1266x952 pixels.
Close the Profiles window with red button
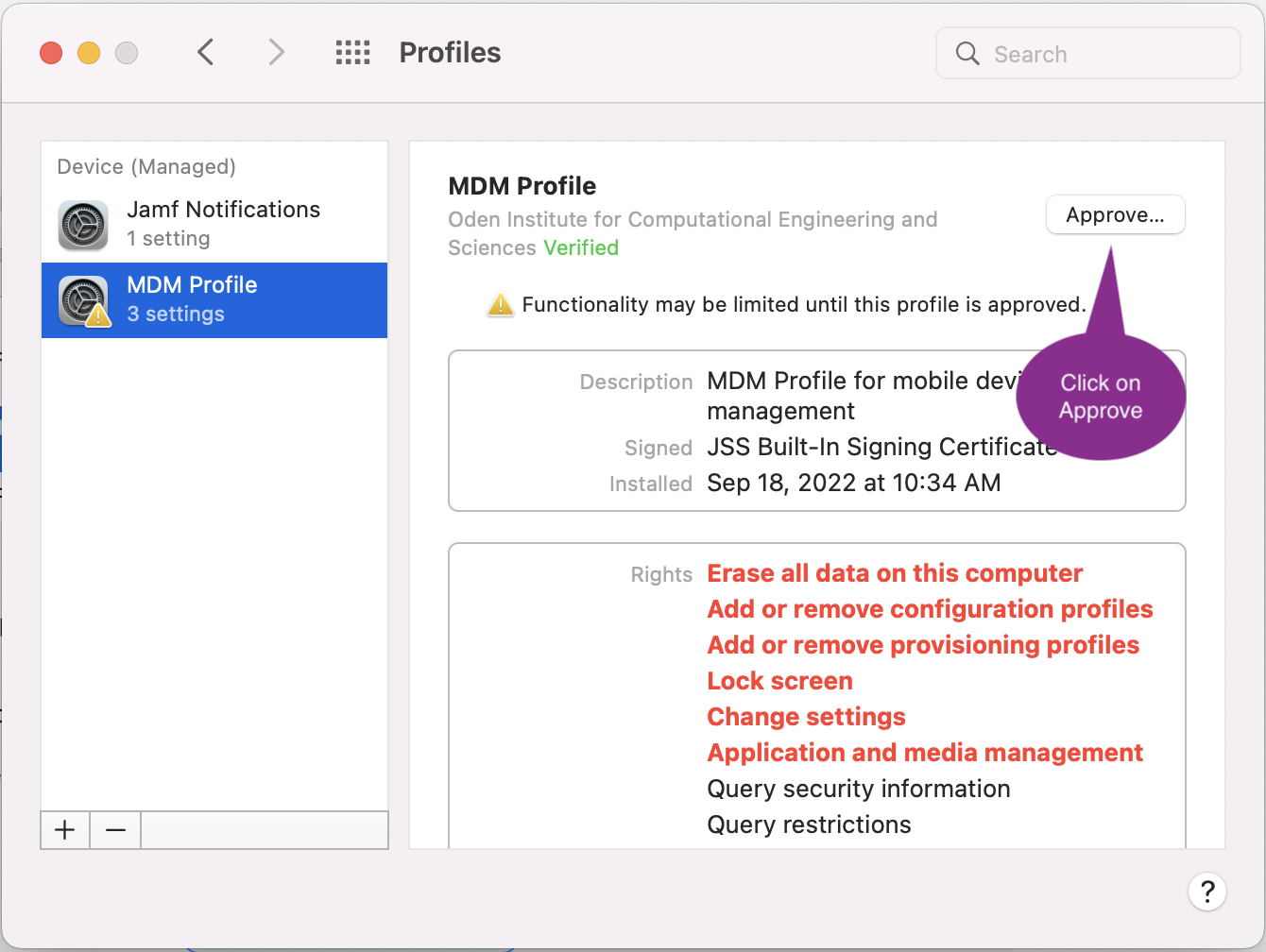tap(51, 53)
